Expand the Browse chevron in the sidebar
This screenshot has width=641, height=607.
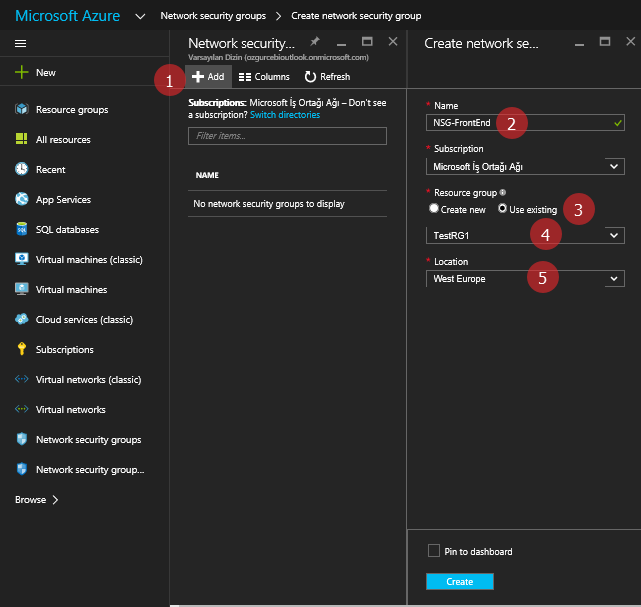(55, 499)
